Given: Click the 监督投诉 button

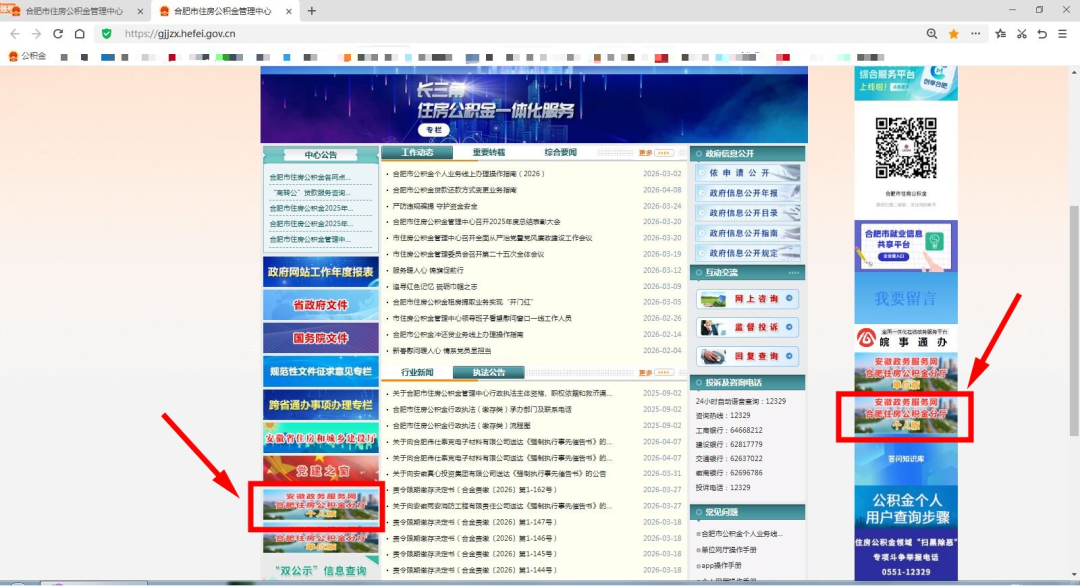Looking at the screenshot, I should coord(748,327).
